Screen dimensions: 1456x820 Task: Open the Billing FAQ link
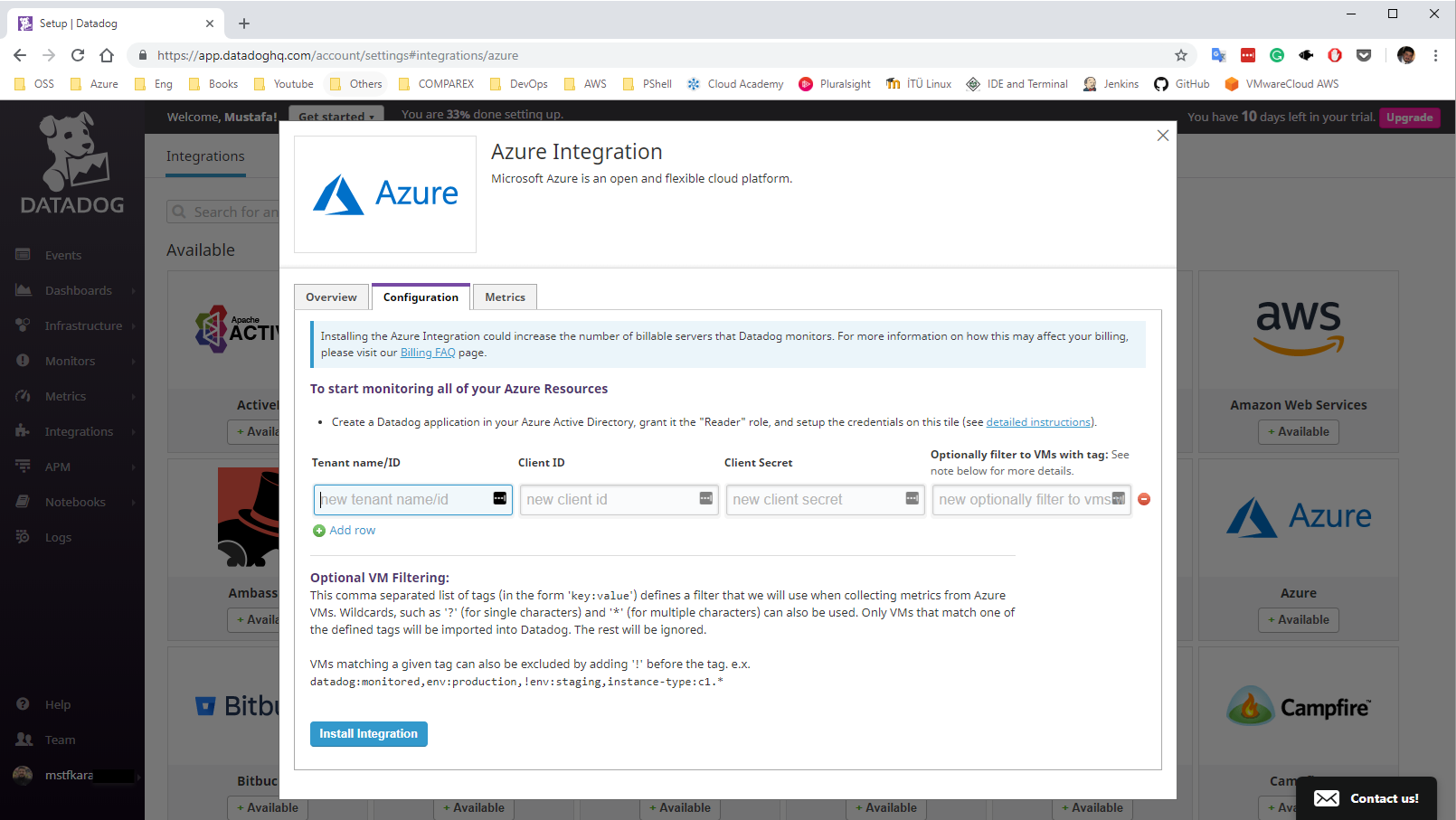click(x=428, y=353)
